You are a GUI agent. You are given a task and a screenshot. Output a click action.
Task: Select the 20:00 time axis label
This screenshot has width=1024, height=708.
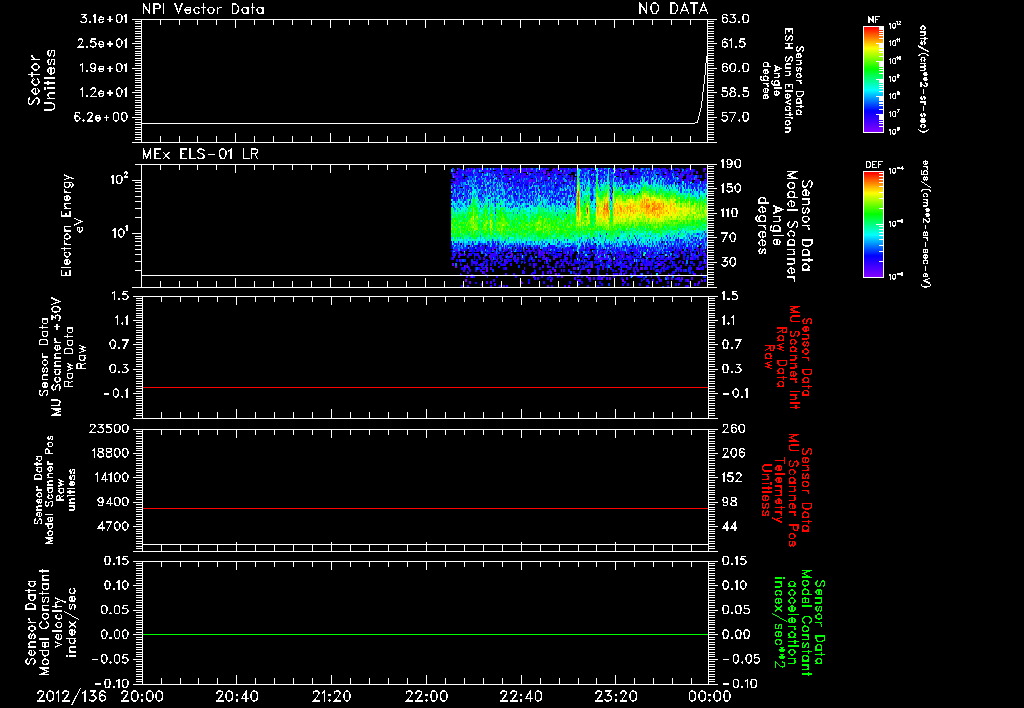142,696
